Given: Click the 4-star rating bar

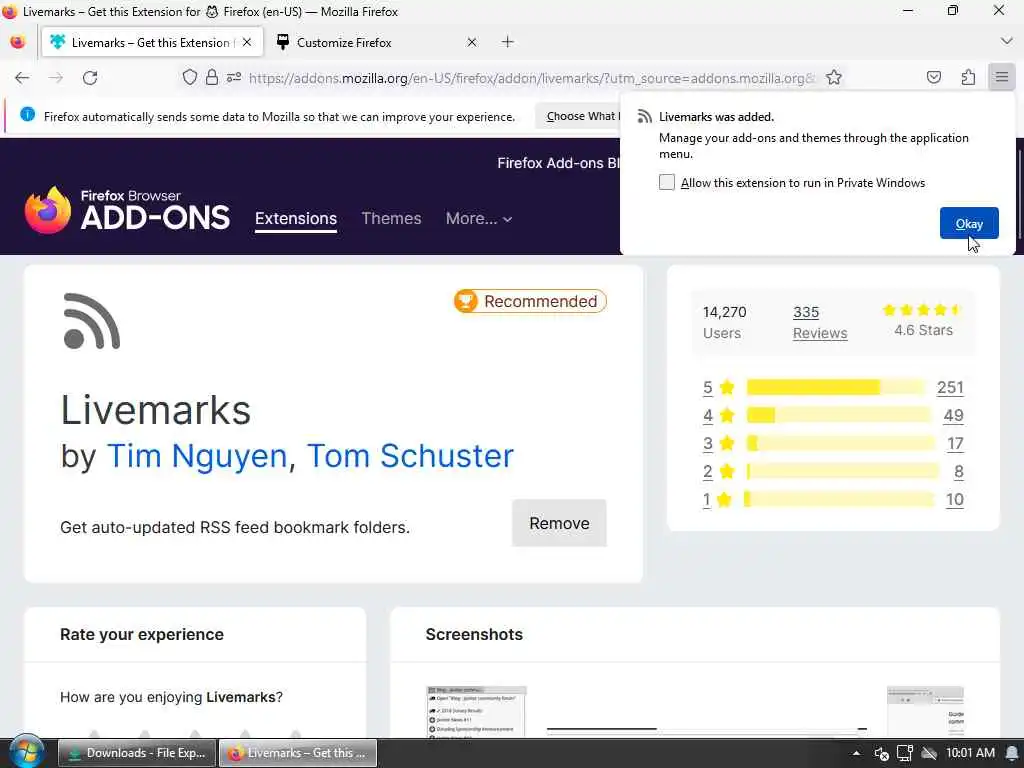Looking at the screenshot, I should pos(839,415).
